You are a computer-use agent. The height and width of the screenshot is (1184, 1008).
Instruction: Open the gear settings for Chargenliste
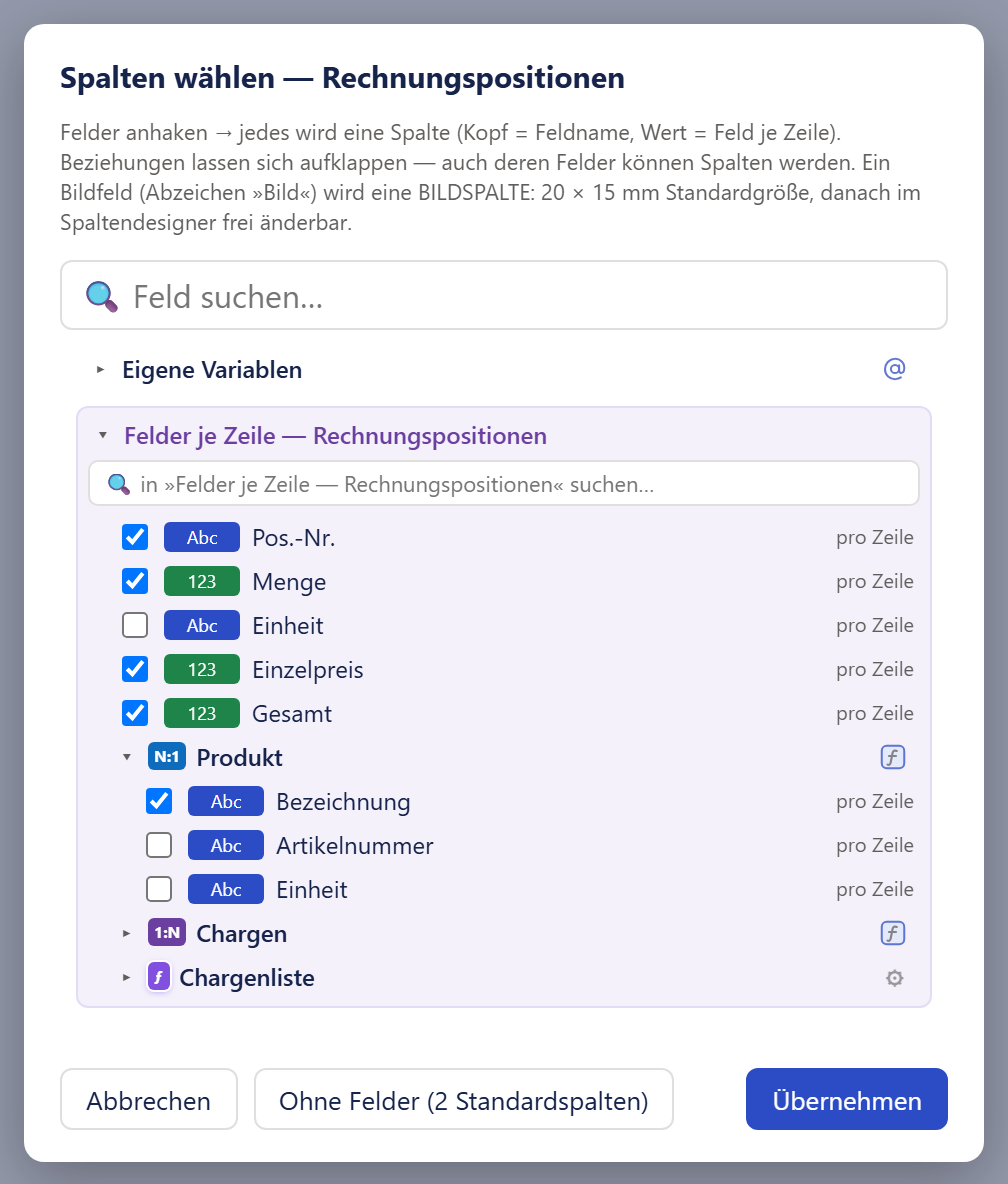894,978
